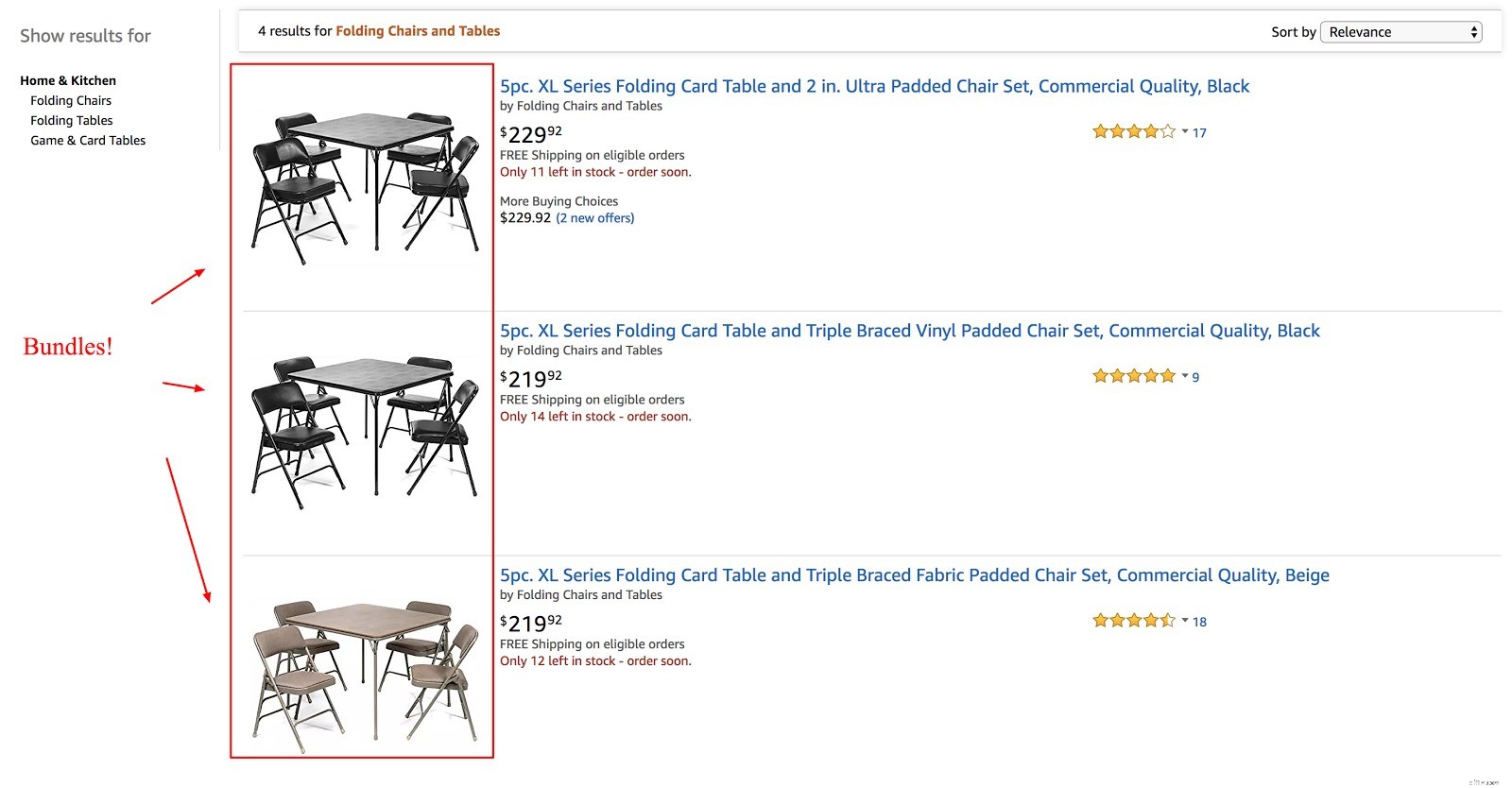
Task: Open the Ultra Padded Chair Set product title
Action: [874, 86]
